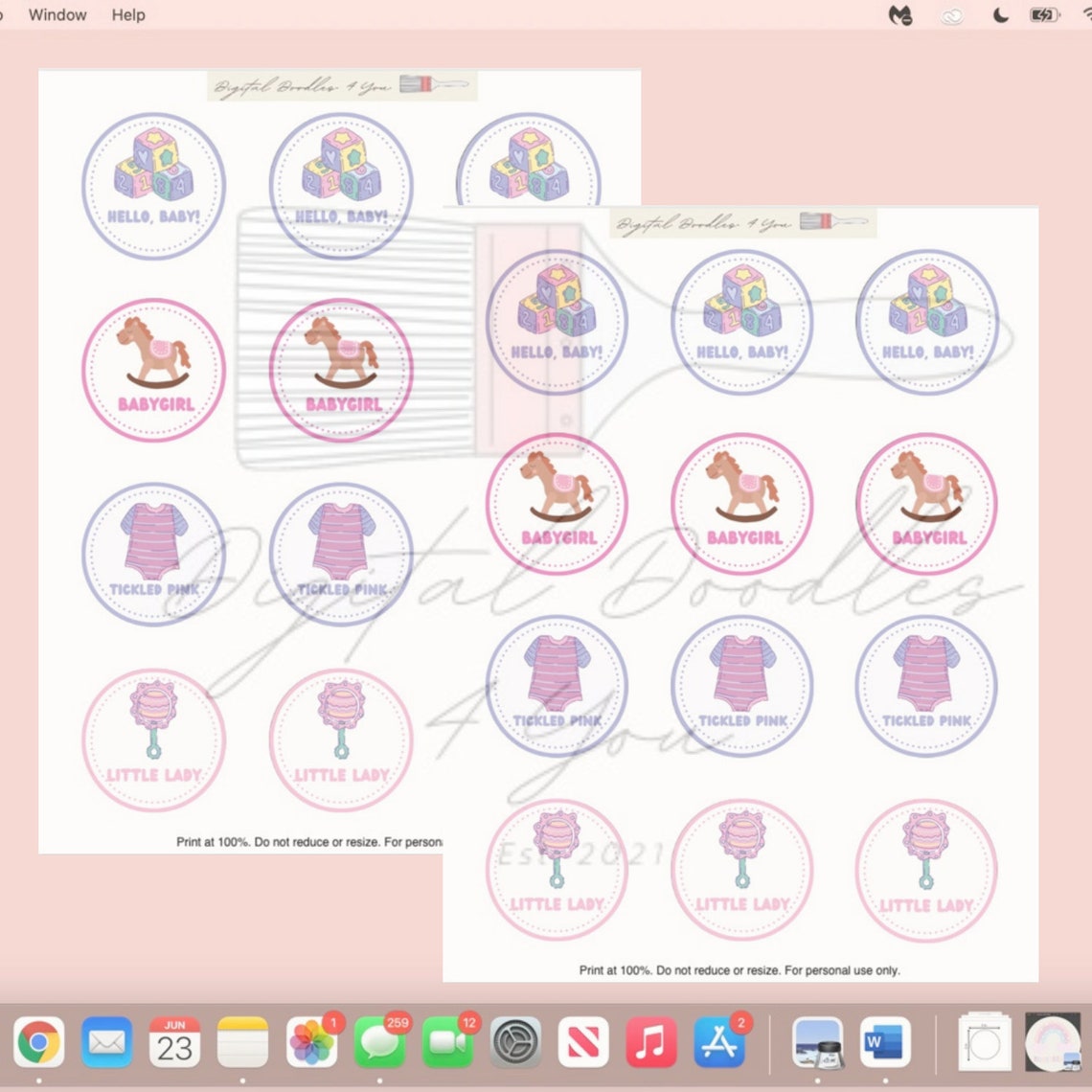1092x1092 pixels.
Task: Open the Creative Cloud menu bar icon
Action: point(952,15)
